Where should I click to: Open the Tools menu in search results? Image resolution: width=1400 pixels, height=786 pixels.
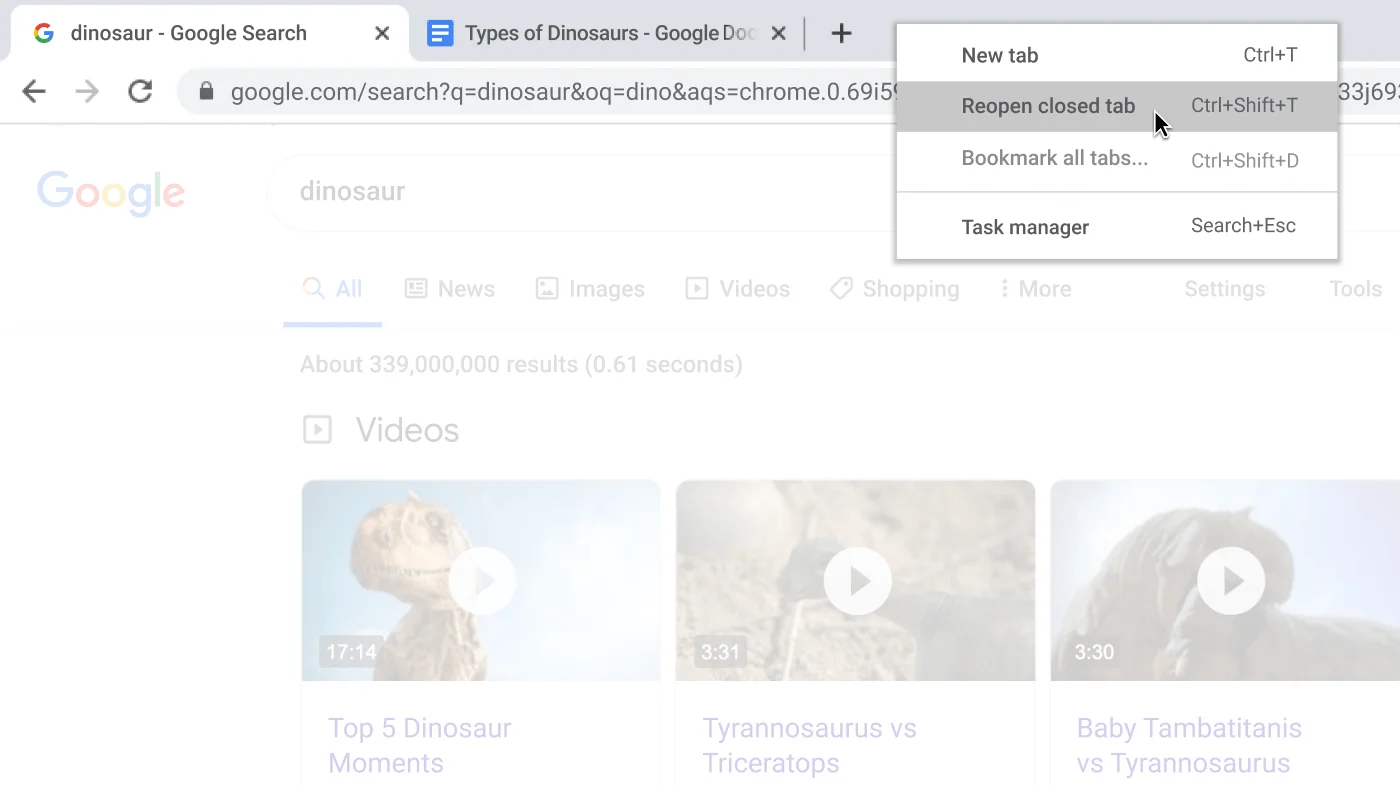click(x=1355, y=288)
